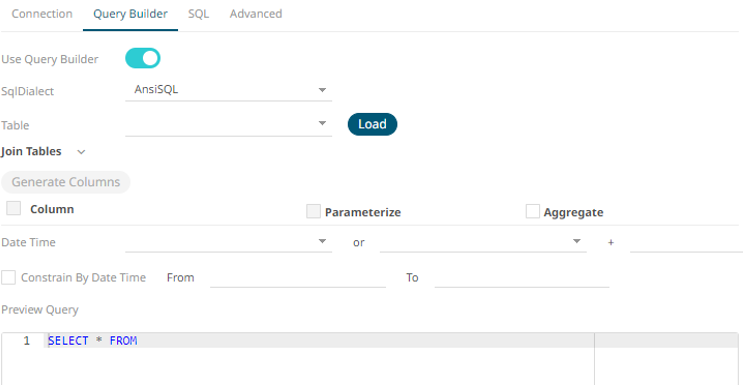Click the To date input field
The height and width of the screenshot is (388, 743).
522,278
